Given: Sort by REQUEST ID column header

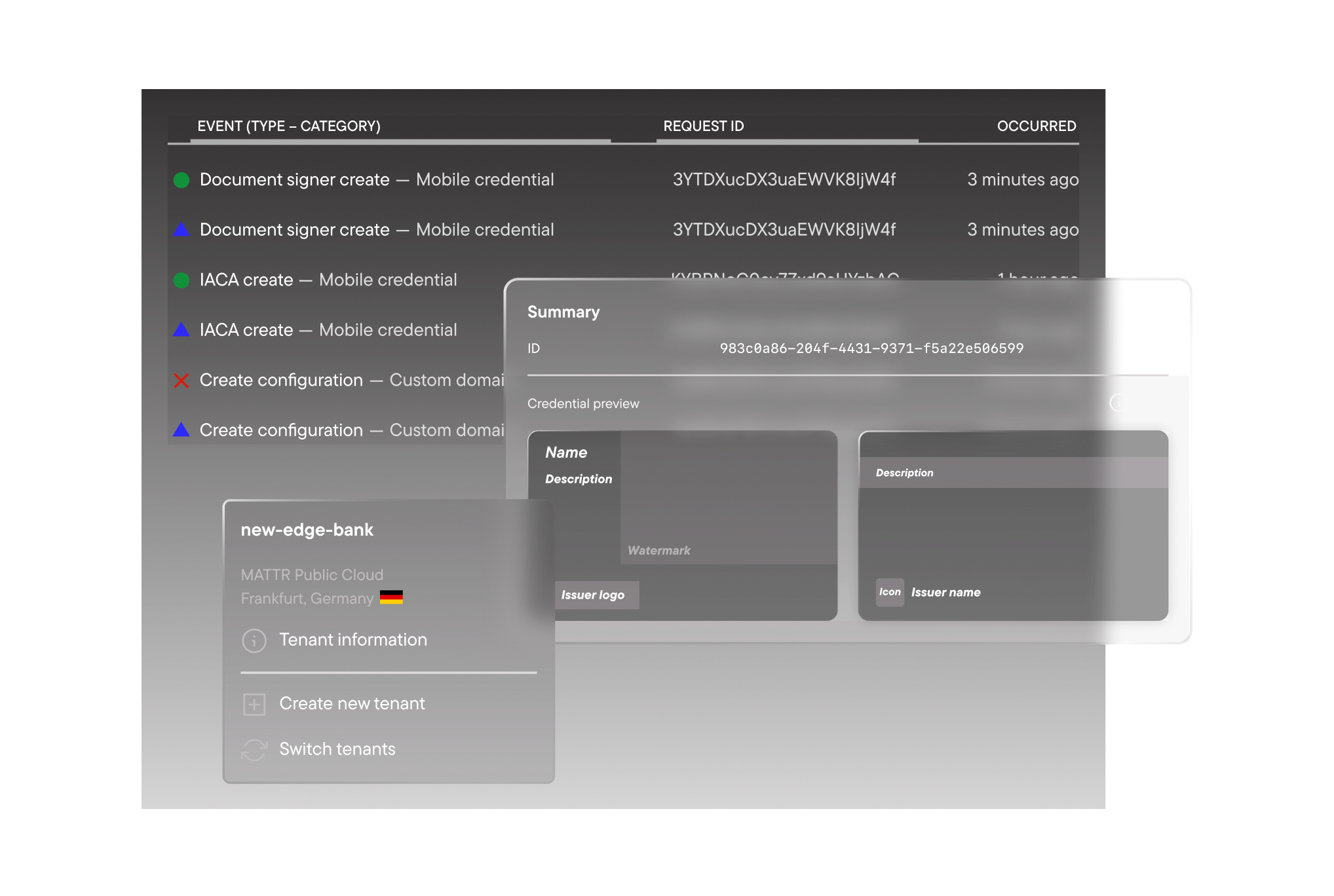Looking at the screenshot, I should coord(703,126).
